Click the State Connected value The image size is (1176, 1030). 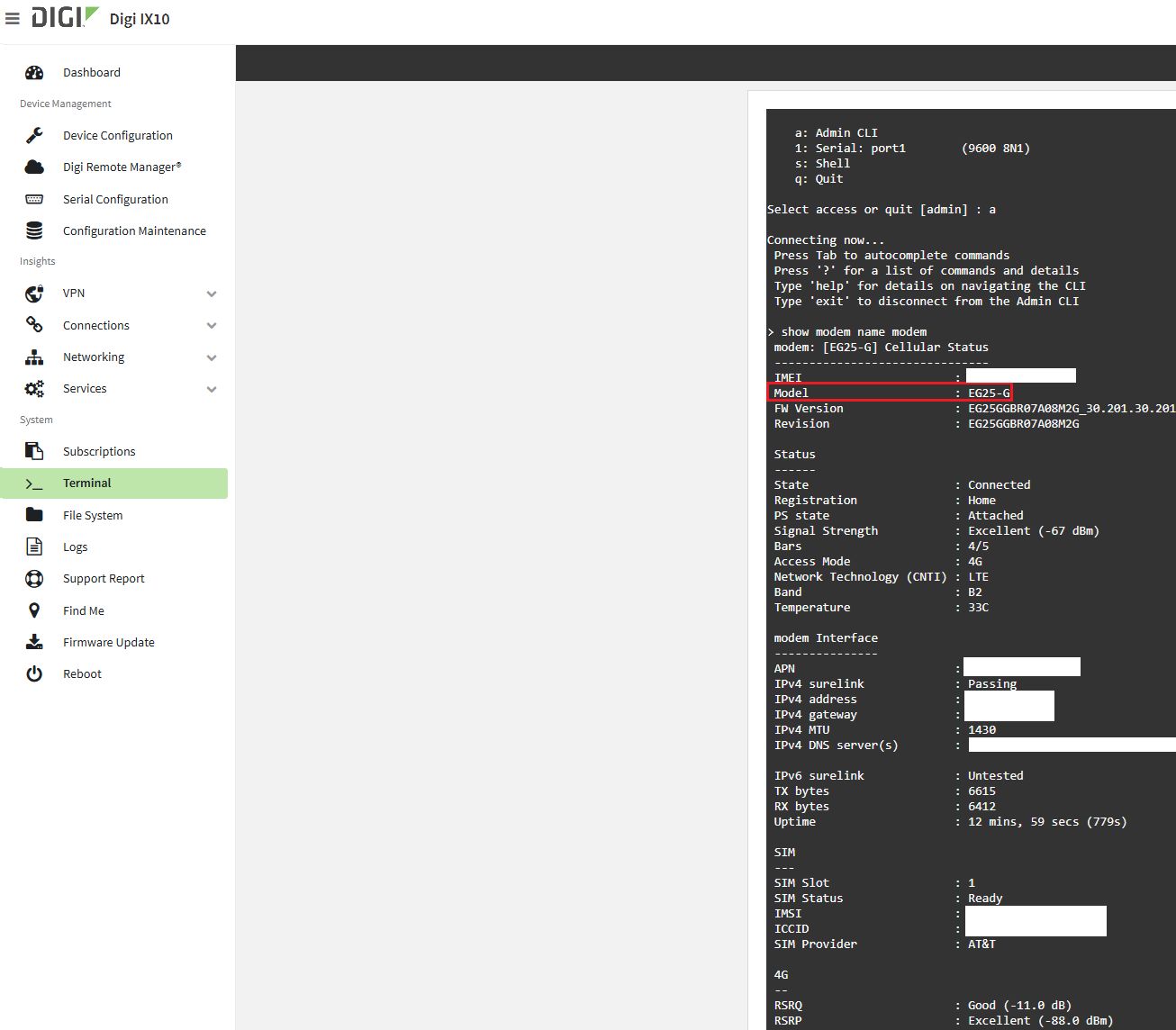tap(999, 484)
